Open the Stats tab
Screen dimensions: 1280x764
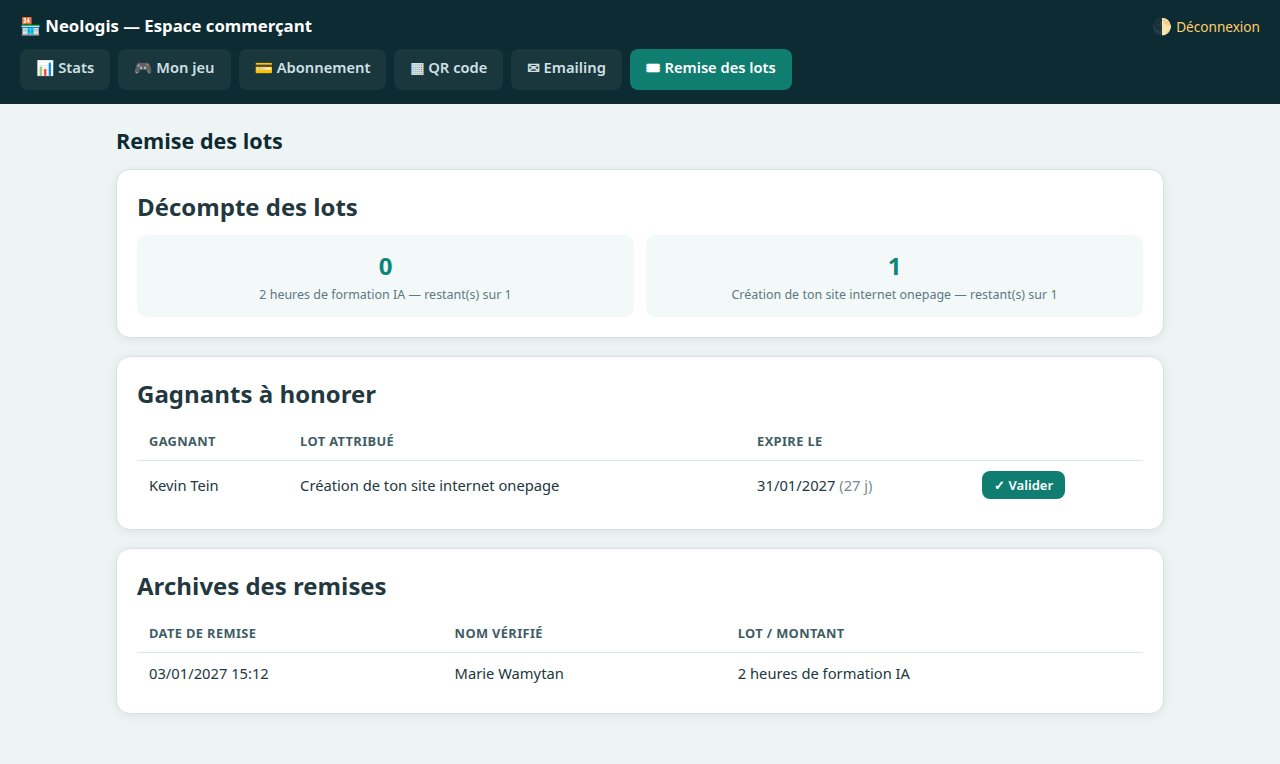tap(65, 69)
